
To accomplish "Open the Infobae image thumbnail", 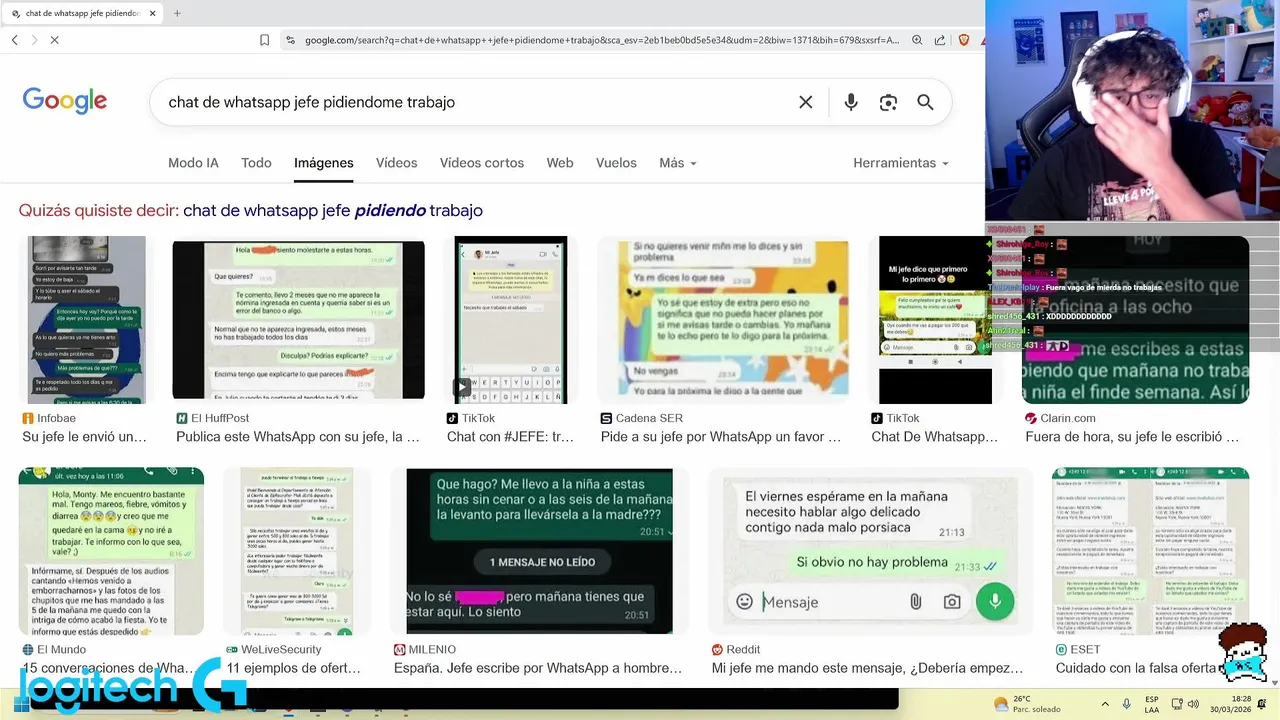I will [x=86, y=320].
